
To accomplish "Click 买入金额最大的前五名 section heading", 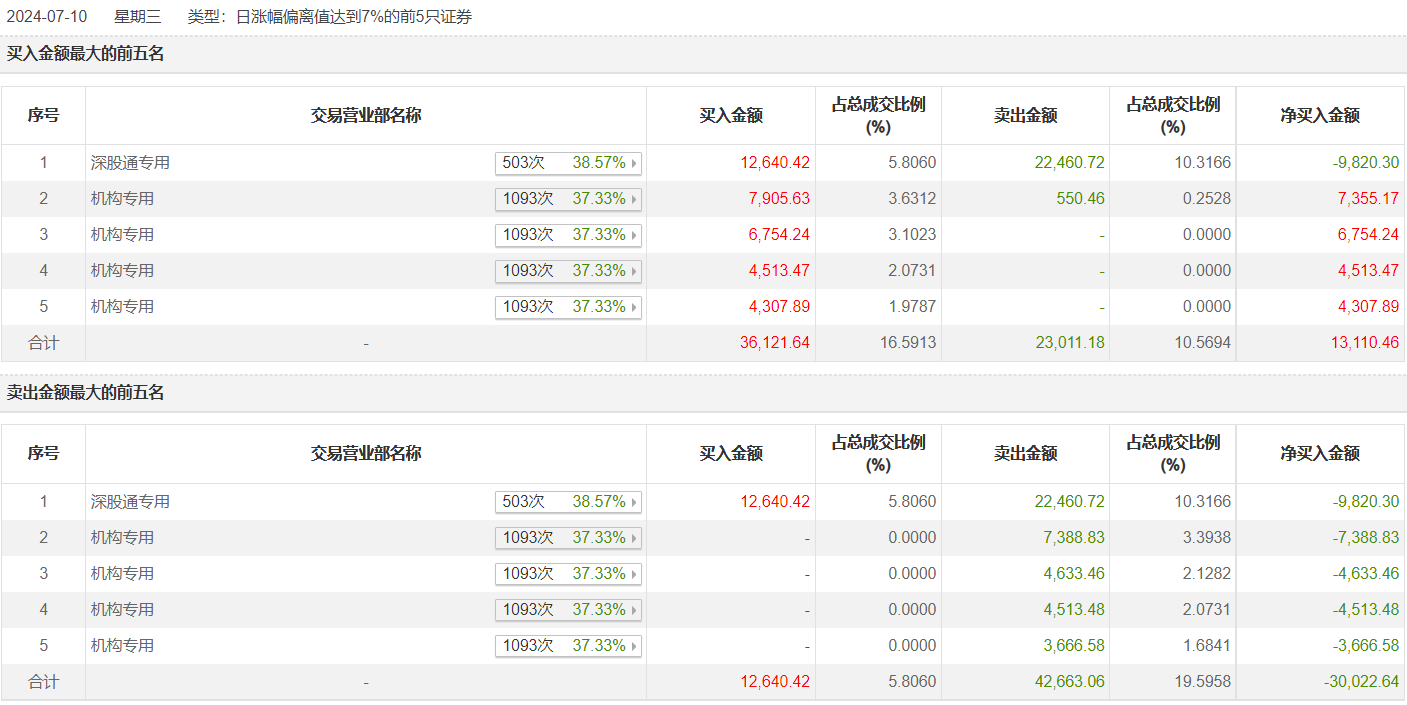I will [x=86, y=54].
